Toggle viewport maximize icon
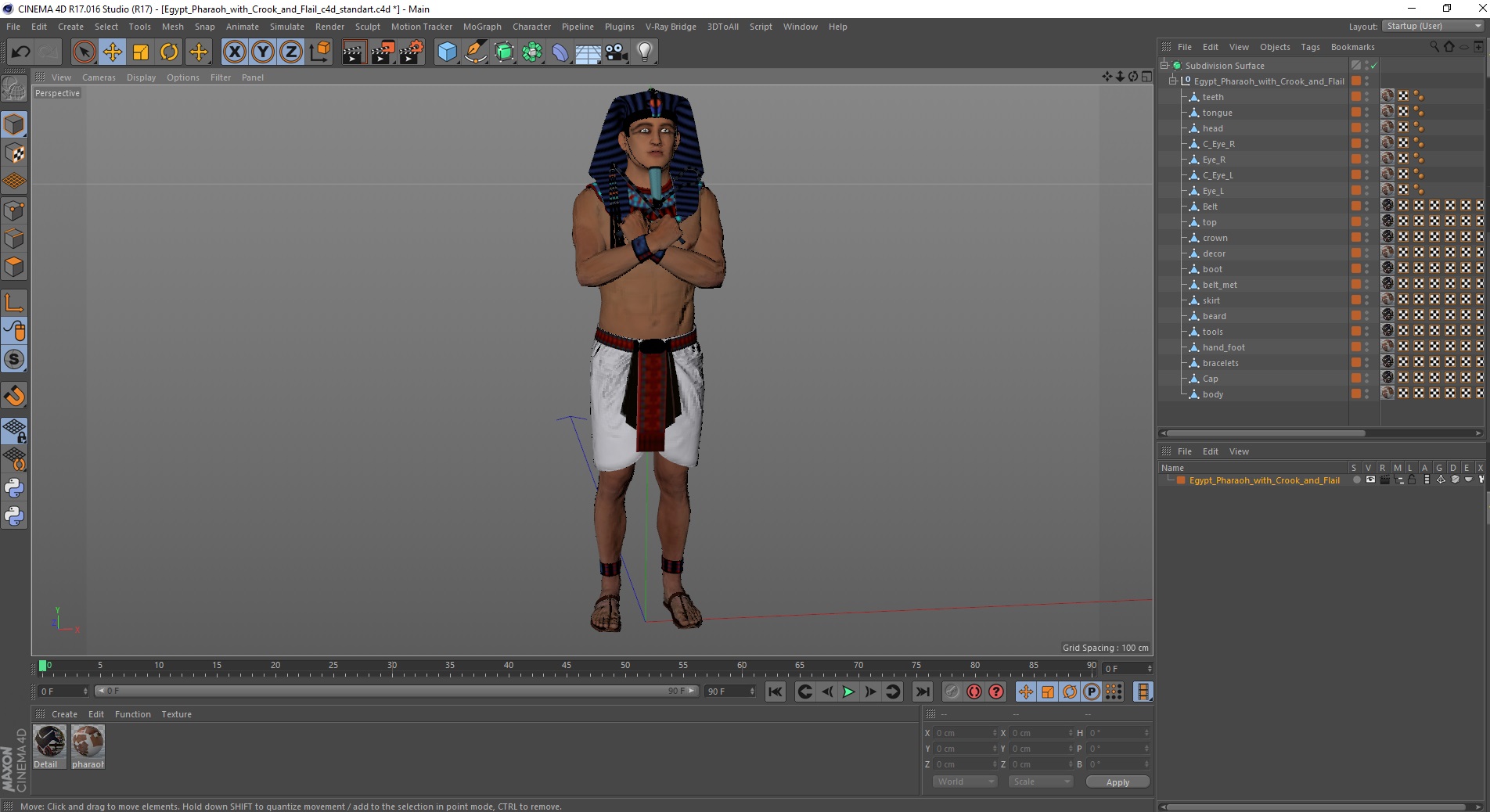 click(x=1146, y=77)
